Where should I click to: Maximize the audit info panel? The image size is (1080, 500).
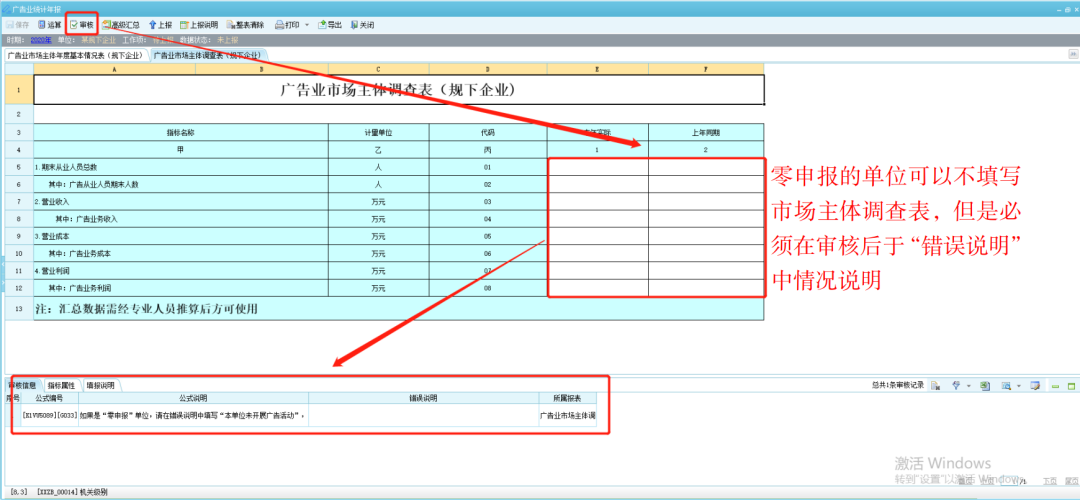point(1071,386)
